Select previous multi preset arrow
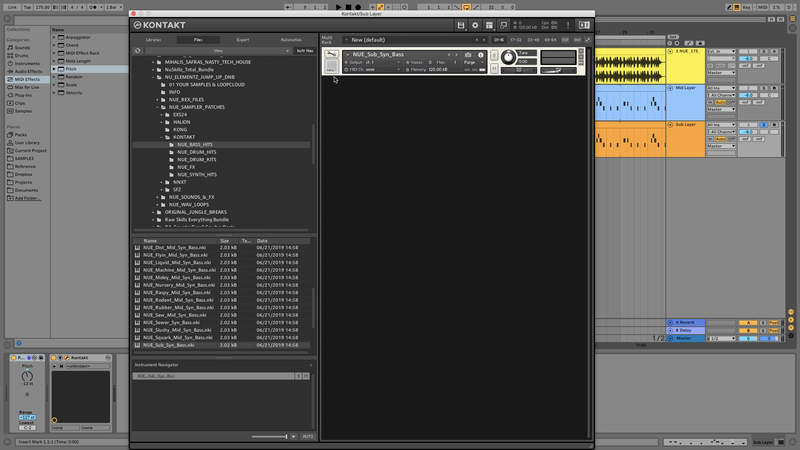 477,40
